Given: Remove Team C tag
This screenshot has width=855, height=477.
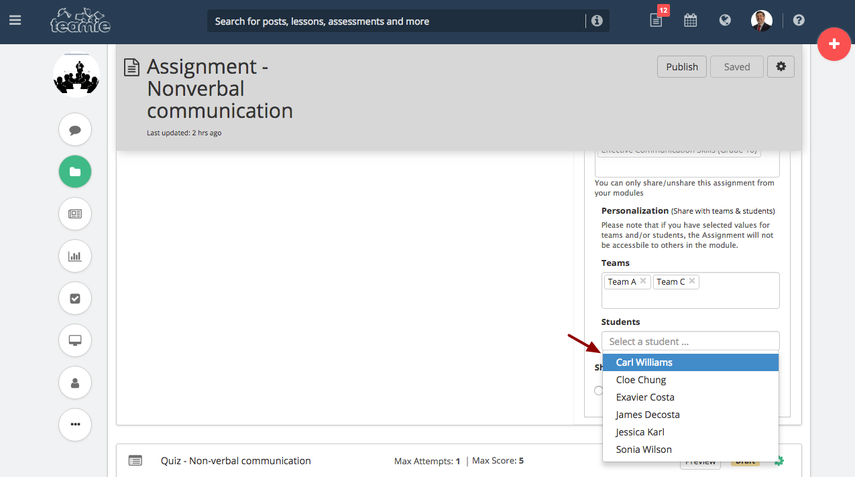Looking at the screenshot, I should (692, 281).
